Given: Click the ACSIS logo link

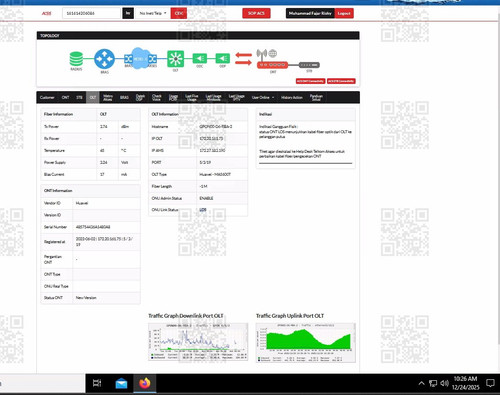Looking at the screenshot, I should coord(47,13).
